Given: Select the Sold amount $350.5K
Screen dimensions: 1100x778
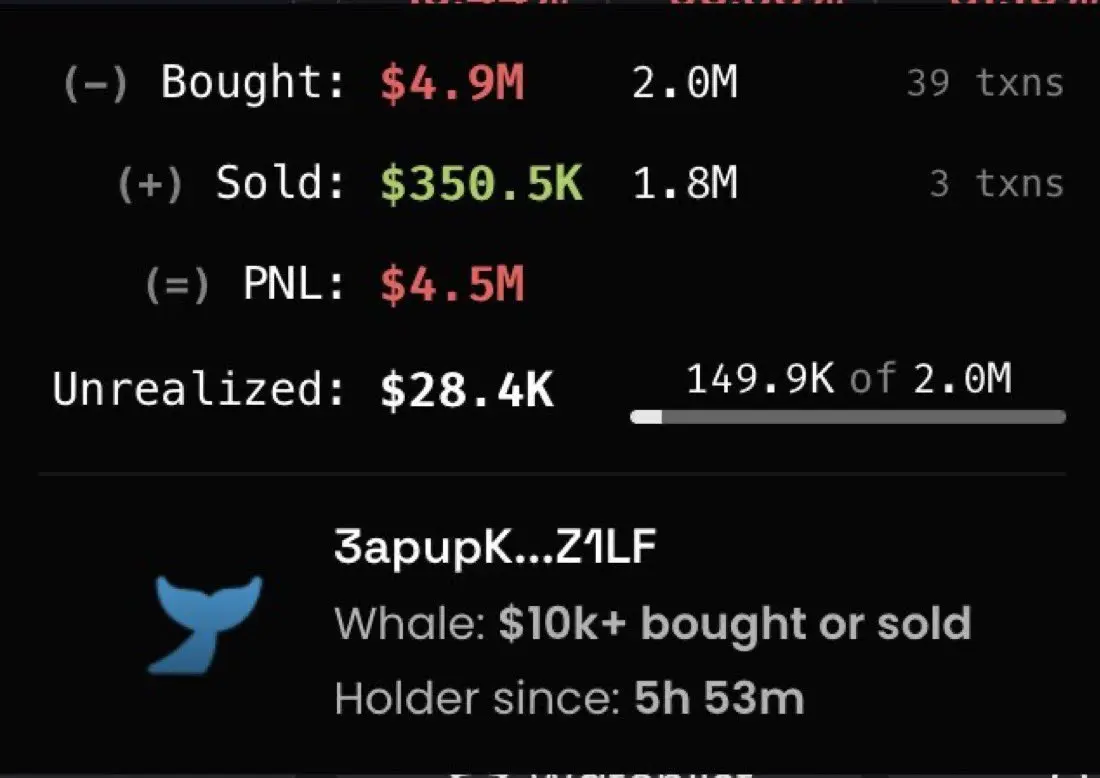Looking at the screenshot, I should click(481, 184).
